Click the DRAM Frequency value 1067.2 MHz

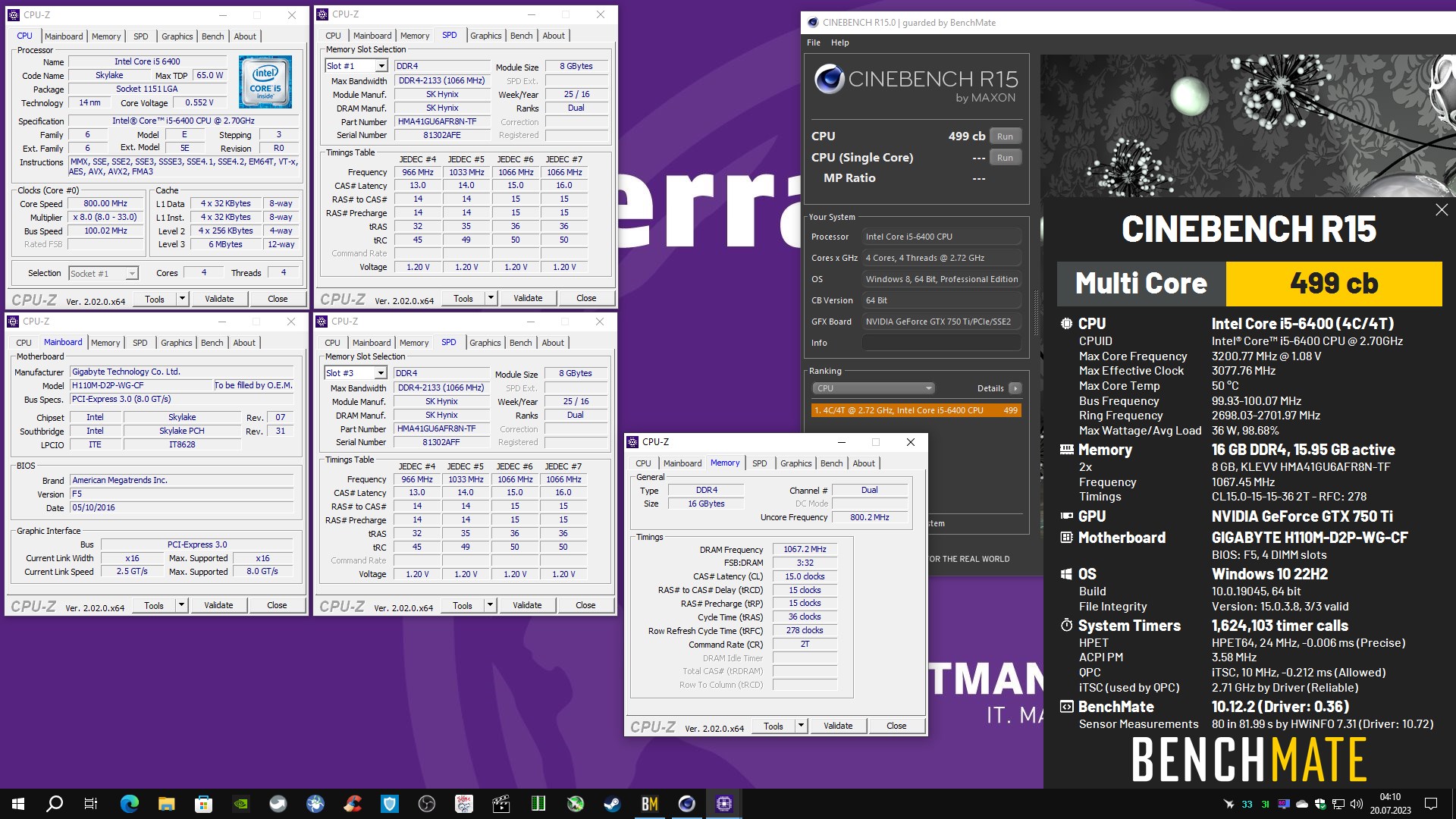pyautogui.click(x=805, y=549)
